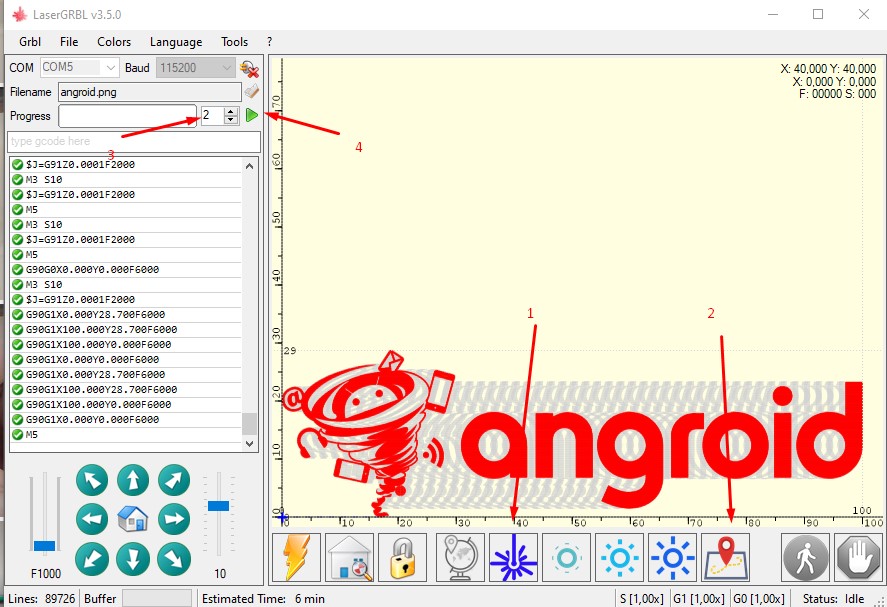The height and width of the screenshot is (607, 887).
Task: Click the dim ring laser-off icon
Action: point(566,557)
